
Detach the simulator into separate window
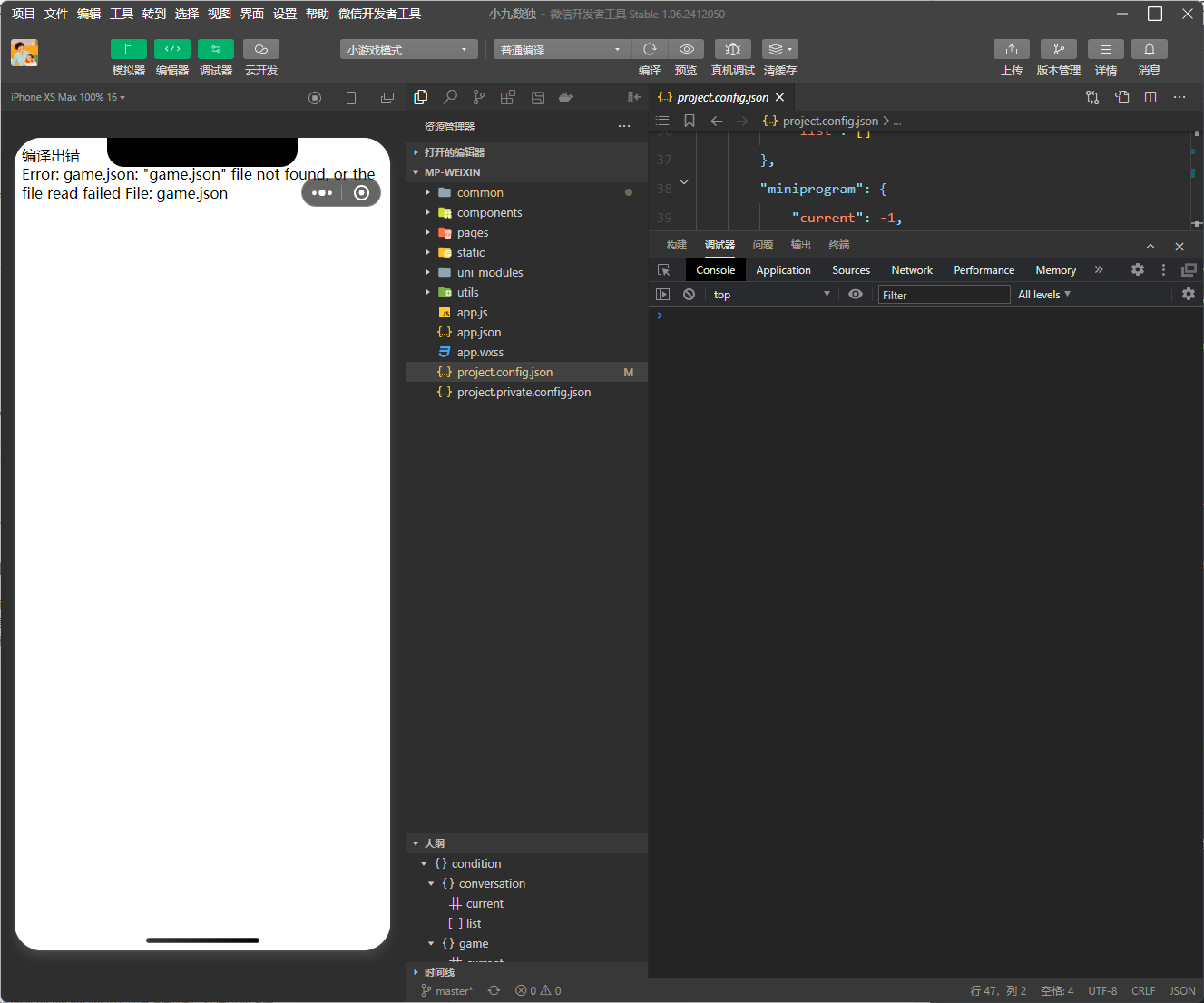pyautogui.click(x=387, y=98)
